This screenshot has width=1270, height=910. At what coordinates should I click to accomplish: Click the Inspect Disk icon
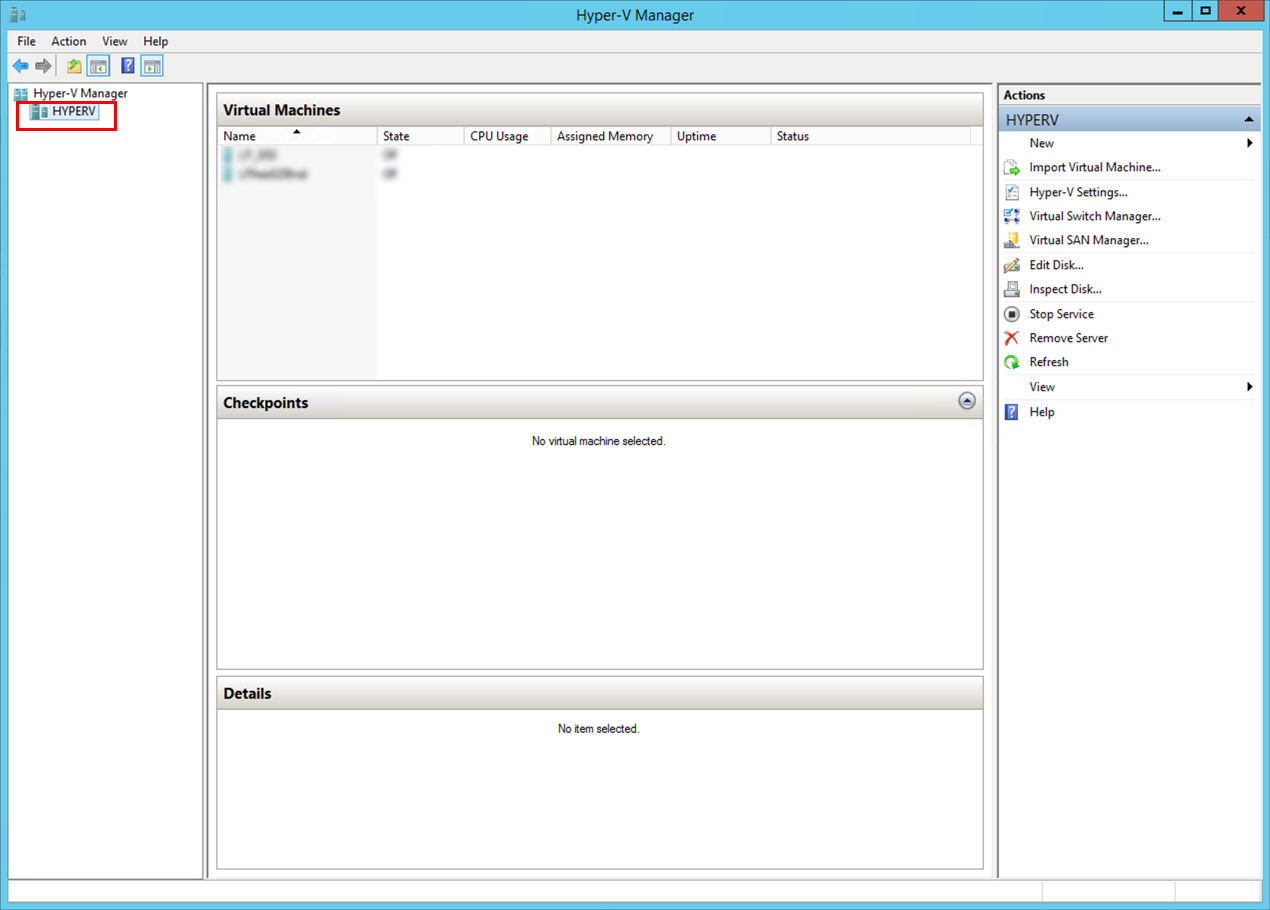[1011, 288]
